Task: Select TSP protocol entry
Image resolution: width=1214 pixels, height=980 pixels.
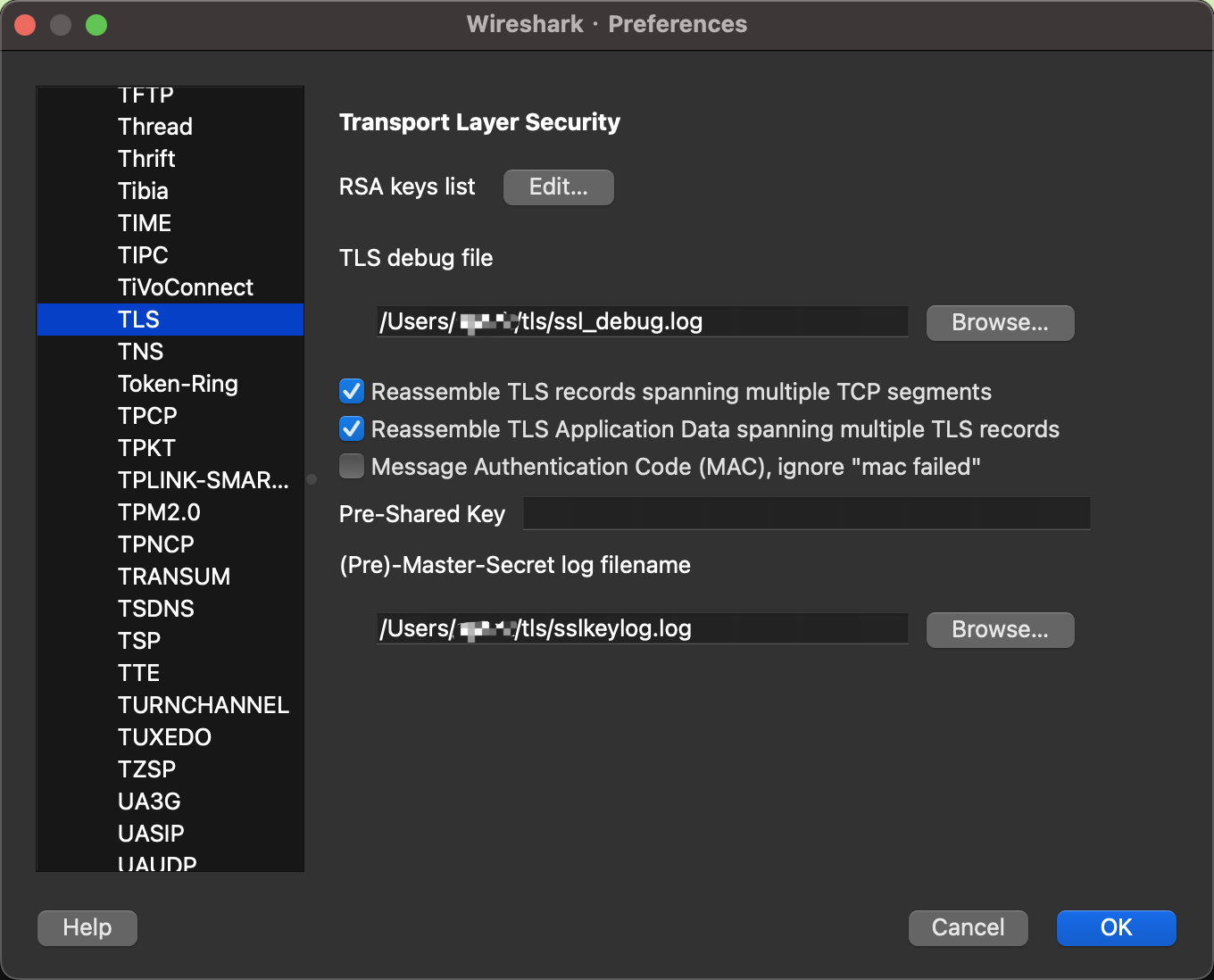Action: pos(170,641)
